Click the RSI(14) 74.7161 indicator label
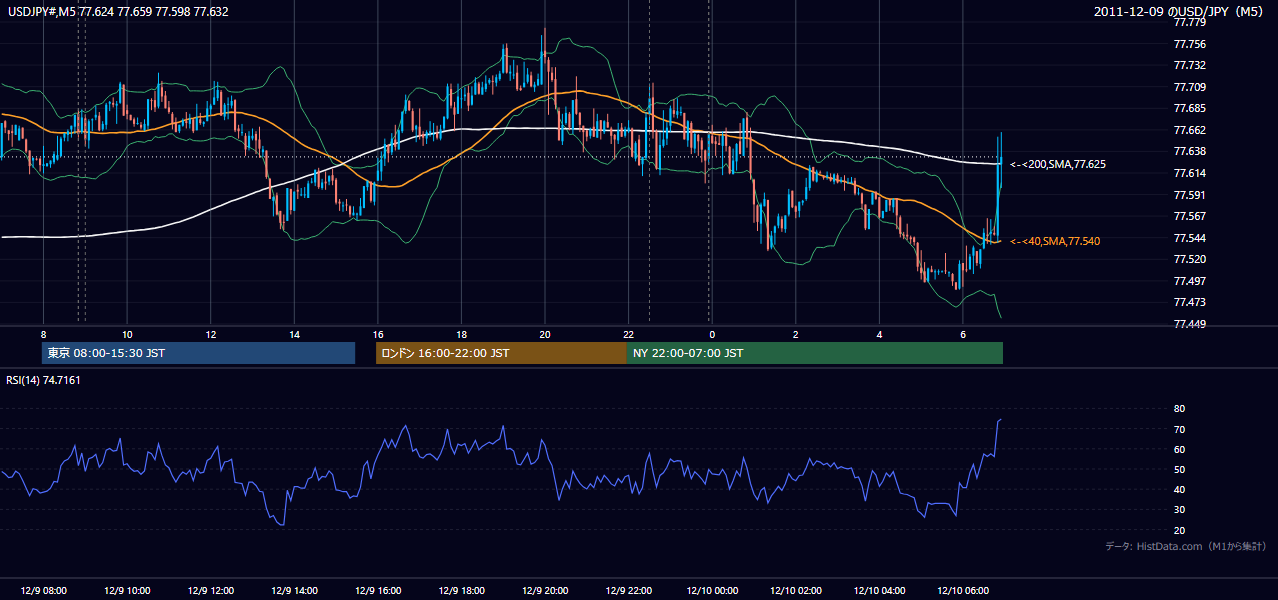Screen dimensions: 1278x600 [43, 380]
